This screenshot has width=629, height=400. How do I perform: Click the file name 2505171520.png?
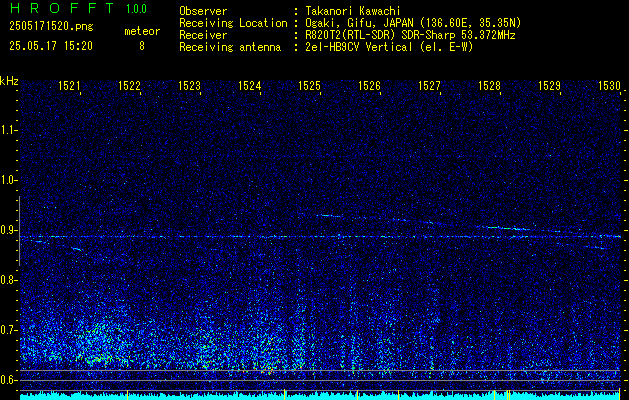(51, 27)
